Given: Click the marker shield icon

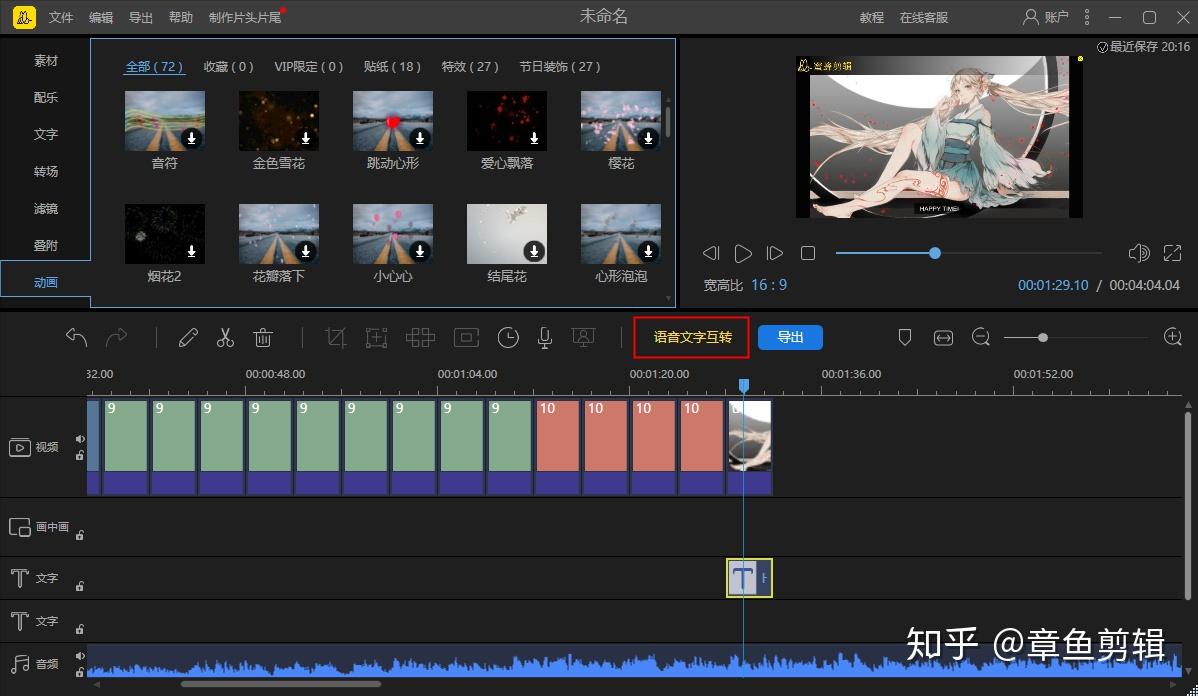Looking at the screenshot, I should tap(905, 337).
